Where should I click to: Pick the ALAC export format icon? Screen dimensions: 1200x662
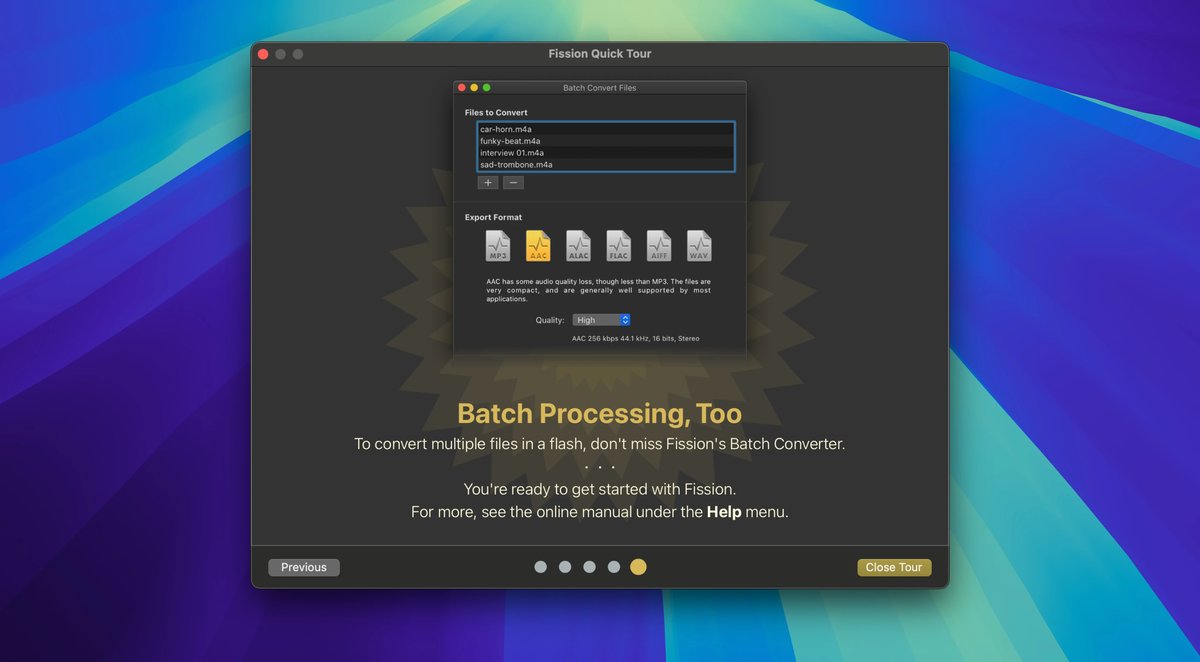(578, 246)
